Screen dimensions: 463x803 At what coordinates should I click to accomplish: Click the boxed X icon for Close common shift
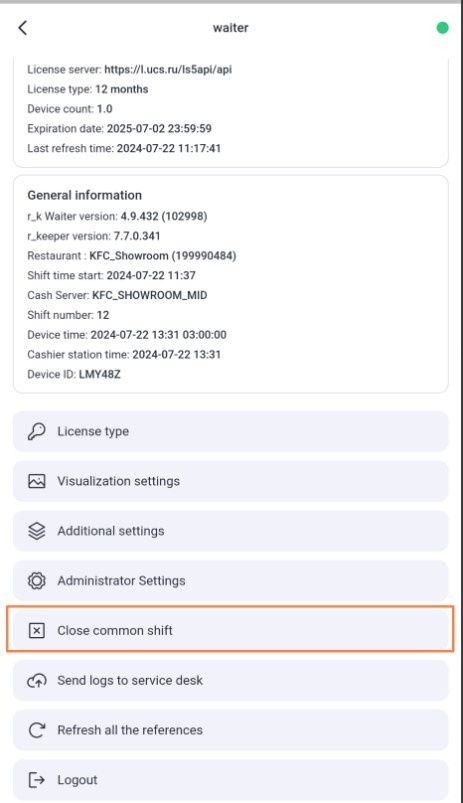coord(36,630)
